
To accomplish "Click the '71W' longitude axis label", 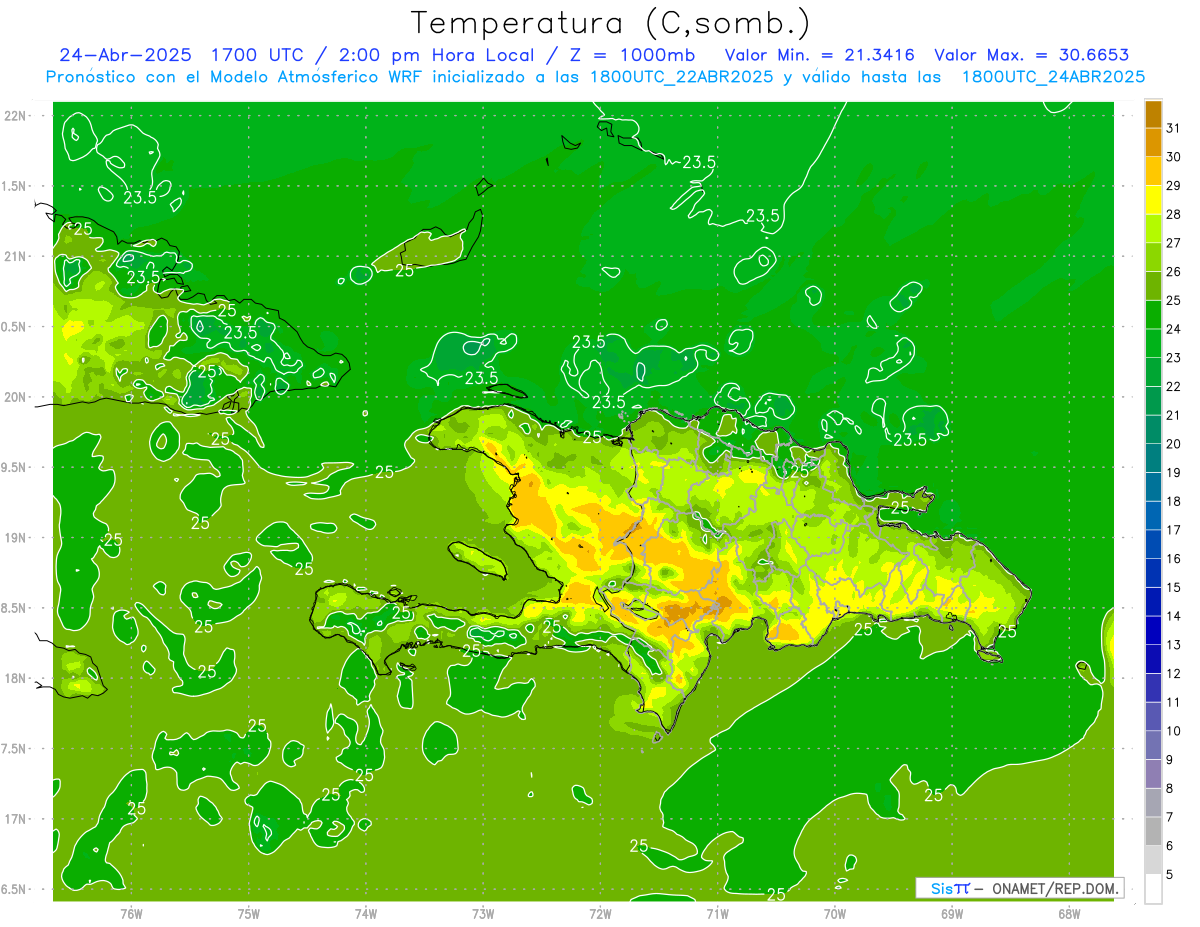I will (x=717, y=913).
